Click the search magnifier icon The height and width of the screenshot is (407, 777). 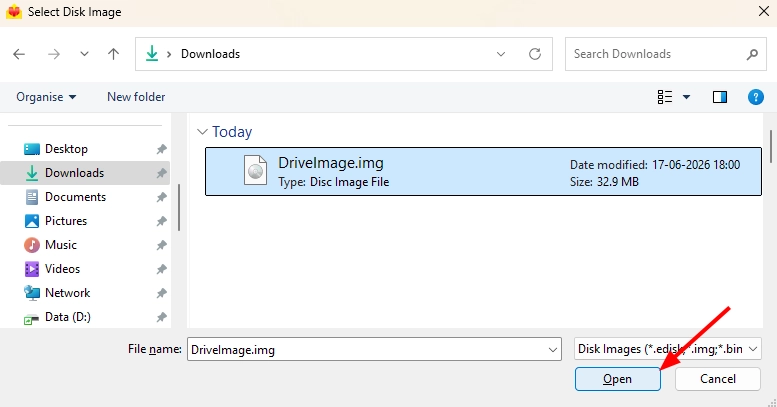click(x=752, y=54)
